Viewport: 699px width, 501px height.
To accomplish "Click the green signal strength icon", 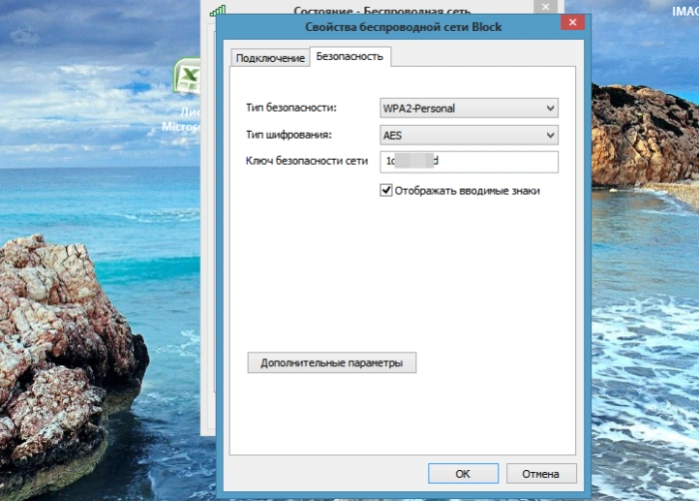I will [218, 11].
